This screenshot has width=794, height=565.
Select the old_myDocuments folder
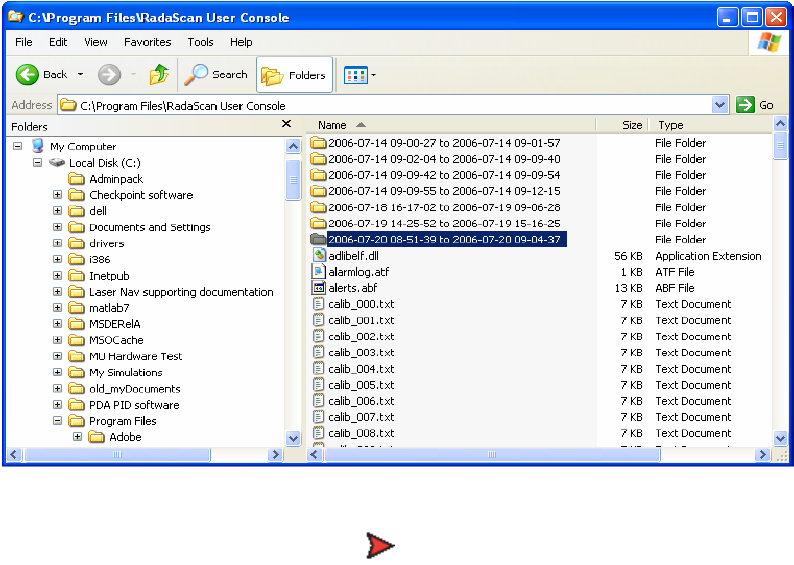coord(134,389)
